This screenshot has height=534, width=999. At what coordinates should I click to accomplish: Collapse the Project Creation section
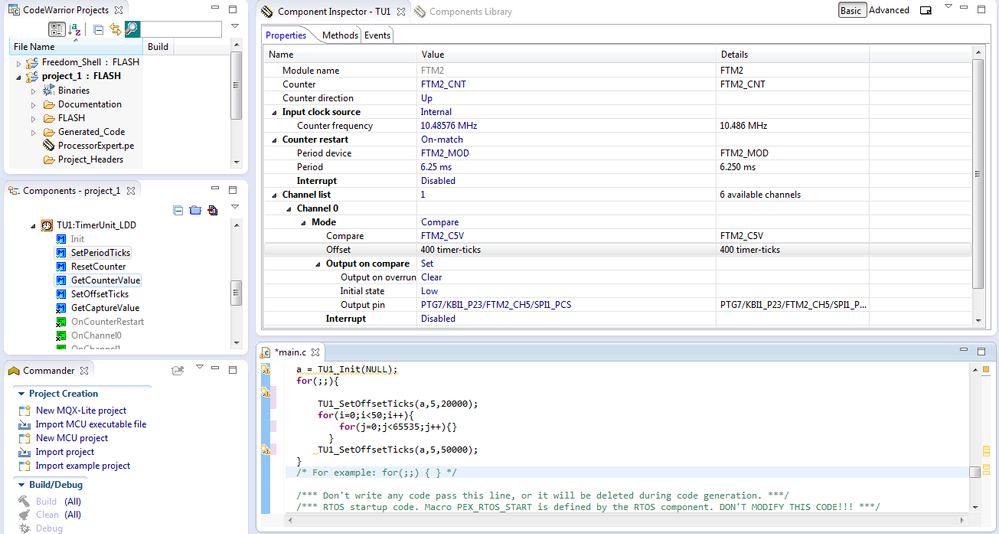[x=21, y=394]
